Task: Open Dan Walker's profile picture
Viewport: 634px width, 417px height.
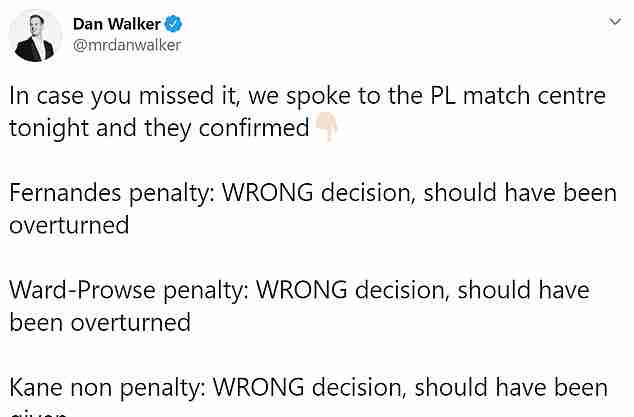Action: tap(35, 36)
